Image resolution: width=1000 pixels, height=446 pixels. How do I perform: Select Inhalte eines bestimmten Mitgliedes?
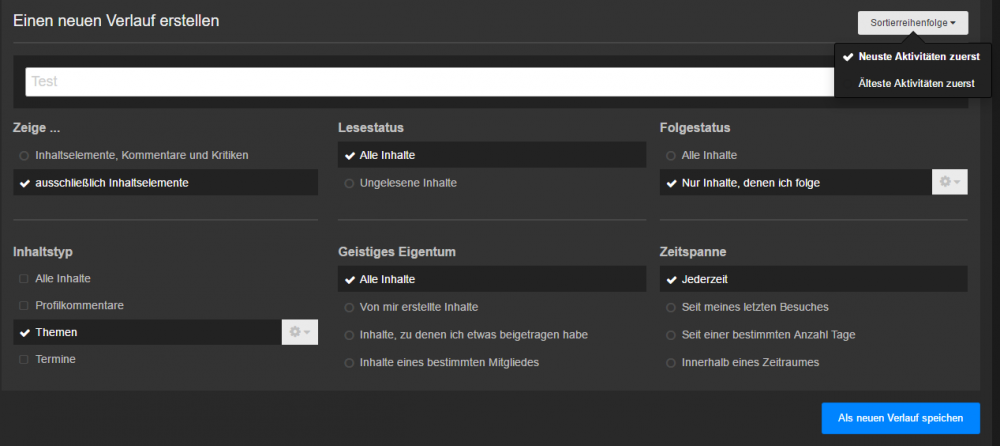449,362
